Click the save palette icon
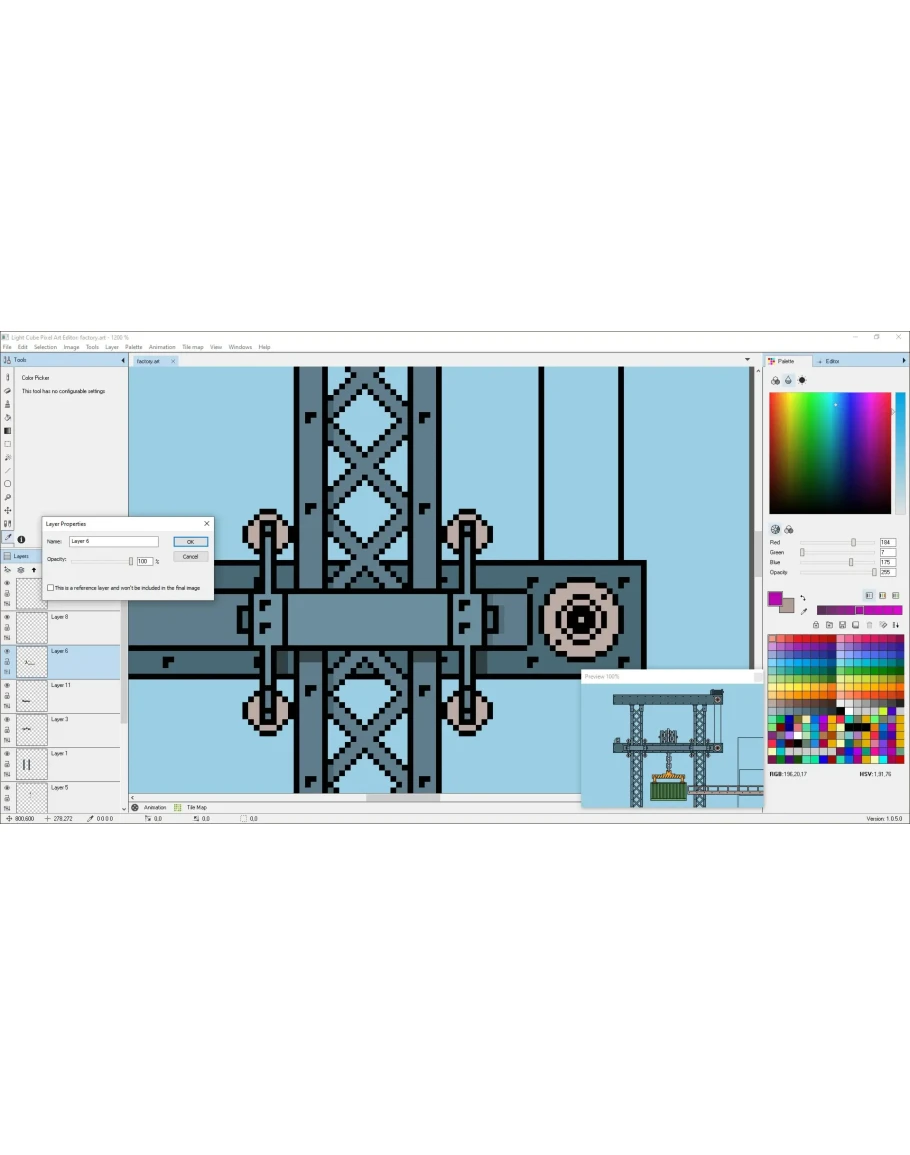The image size is (910, 1155). point(842,625)
